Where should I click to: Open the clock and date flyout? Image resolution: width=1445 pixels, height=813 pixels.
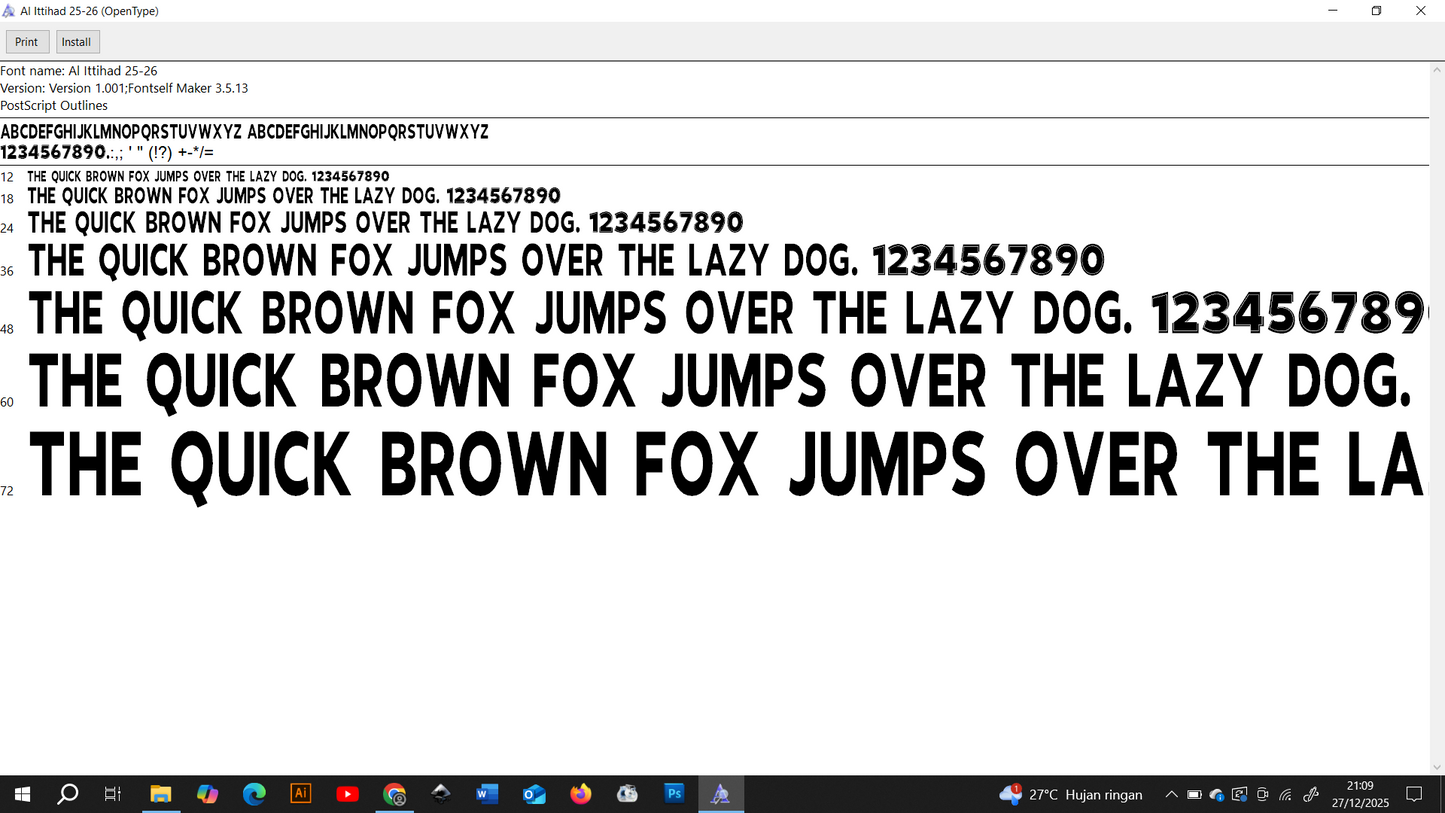pyautogui.click(x=1359, y=795)
